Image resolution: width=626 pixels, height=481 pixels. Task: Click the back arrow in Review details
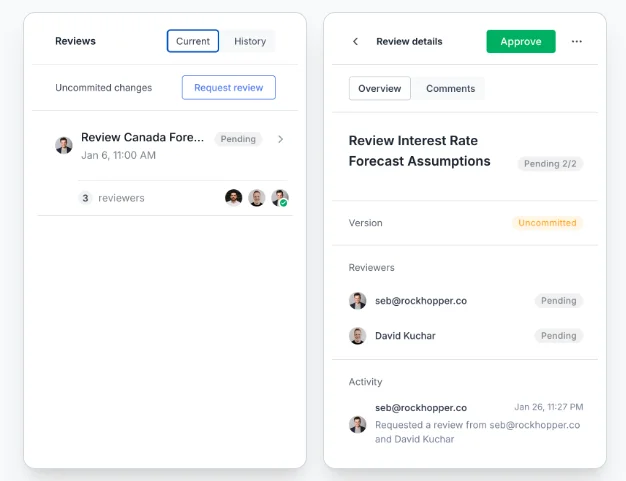[x=355, y=42]
